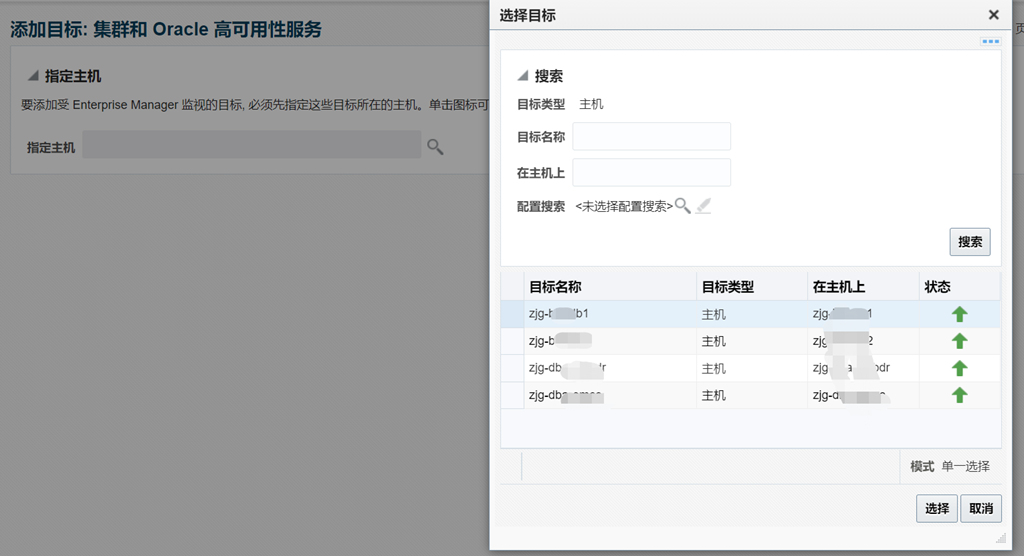The width and height of the screenshot is (1024, 556).
Task: Click the 选择 button
Action: coord(936,508)
